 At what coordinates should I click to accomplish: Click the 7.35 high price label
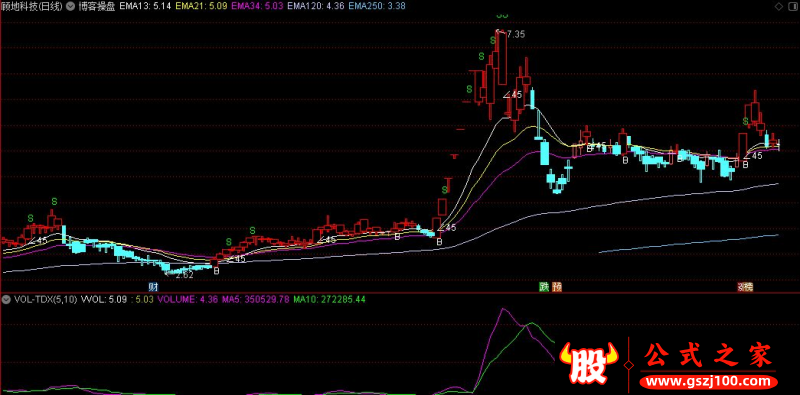[515, 34]
